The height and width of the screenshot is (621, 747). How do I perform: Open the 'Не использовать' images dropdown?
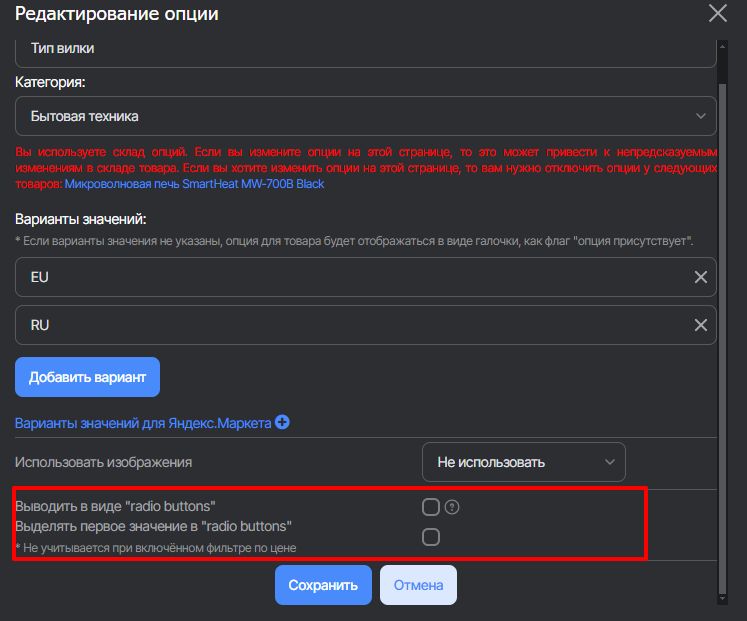point(523,462)
